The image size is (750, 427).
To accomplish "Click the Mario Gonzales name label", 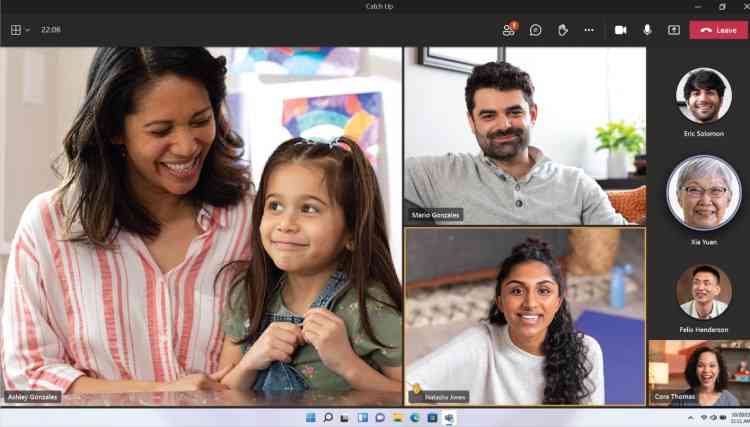I will tap(435, 215).
